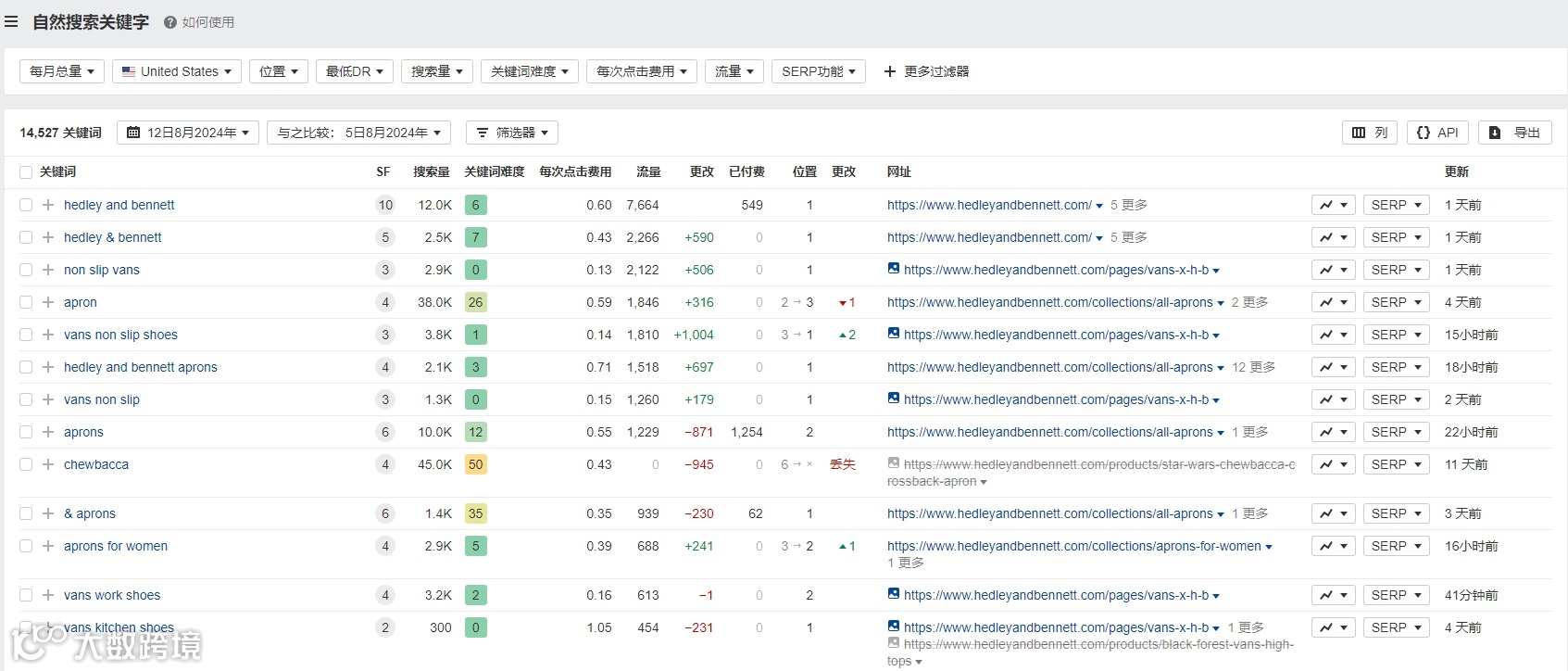
Task: Open trend chart for 'chewbacca' row
Action: click(x=1334, y=464)
